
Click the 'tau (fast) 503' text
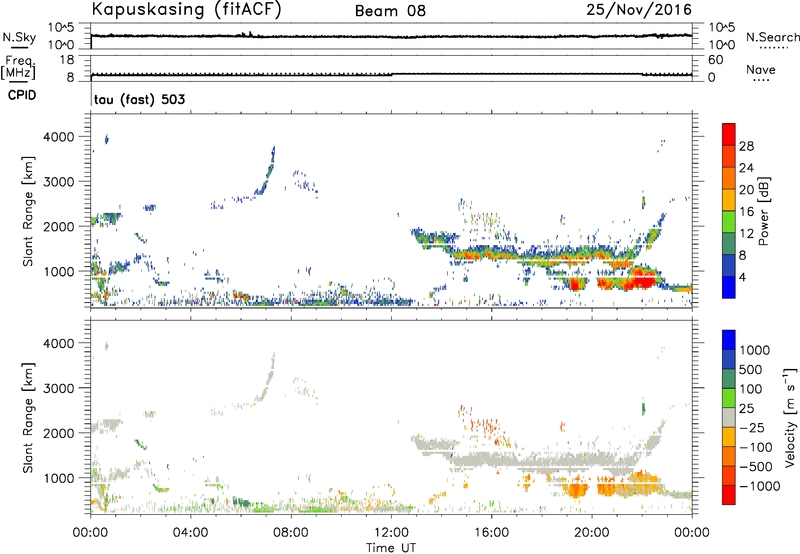coord(139,99)
